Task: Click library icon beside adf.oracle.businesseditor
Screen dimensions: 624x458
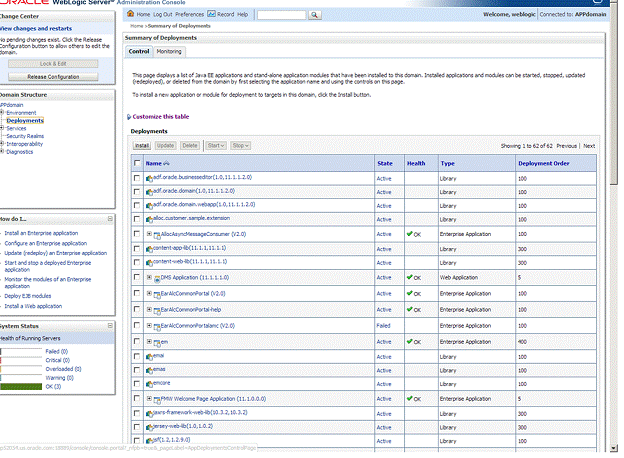Action: point(150,179)
